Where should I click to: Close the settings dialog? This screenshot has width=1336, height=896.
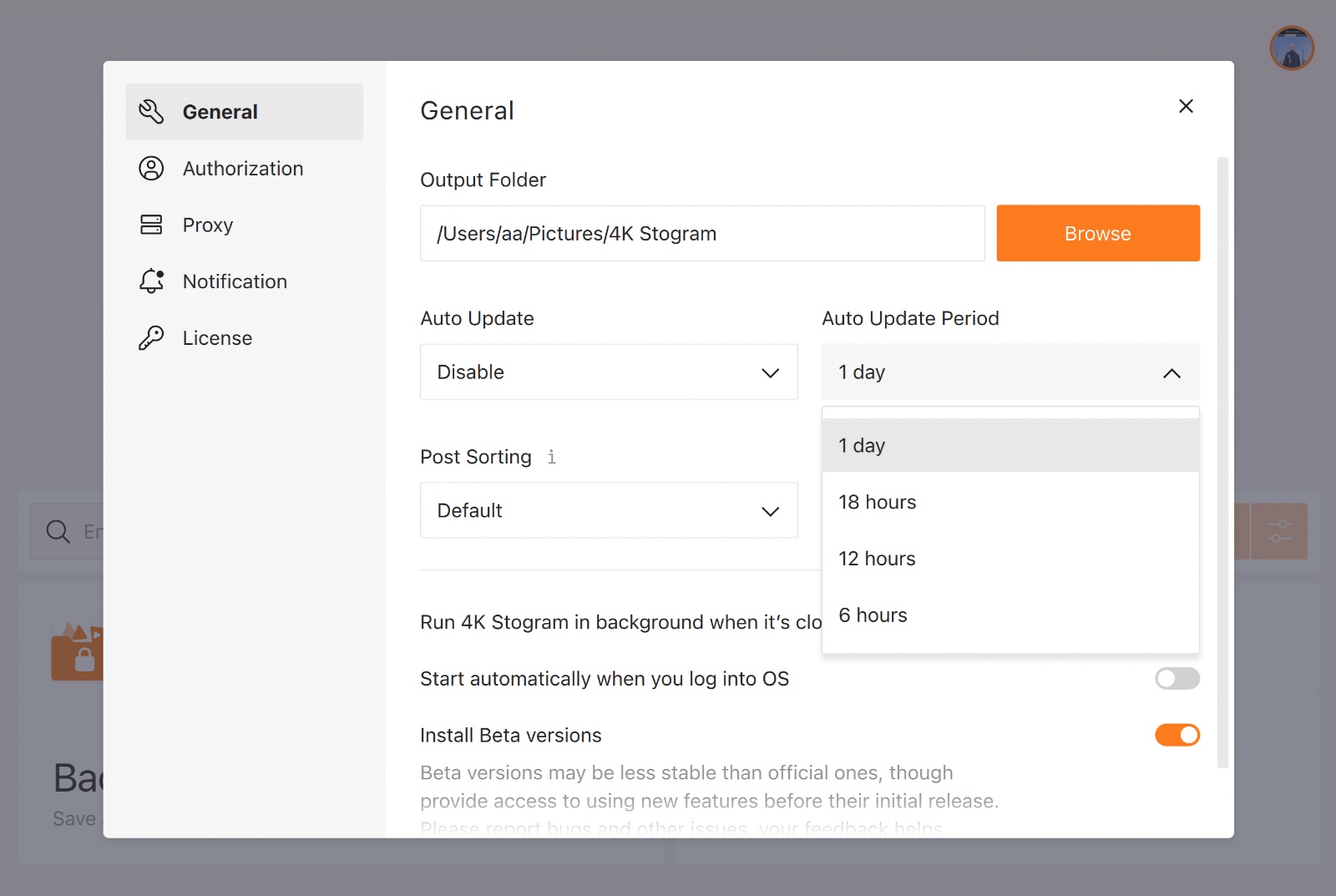[x=1185, y=106]
